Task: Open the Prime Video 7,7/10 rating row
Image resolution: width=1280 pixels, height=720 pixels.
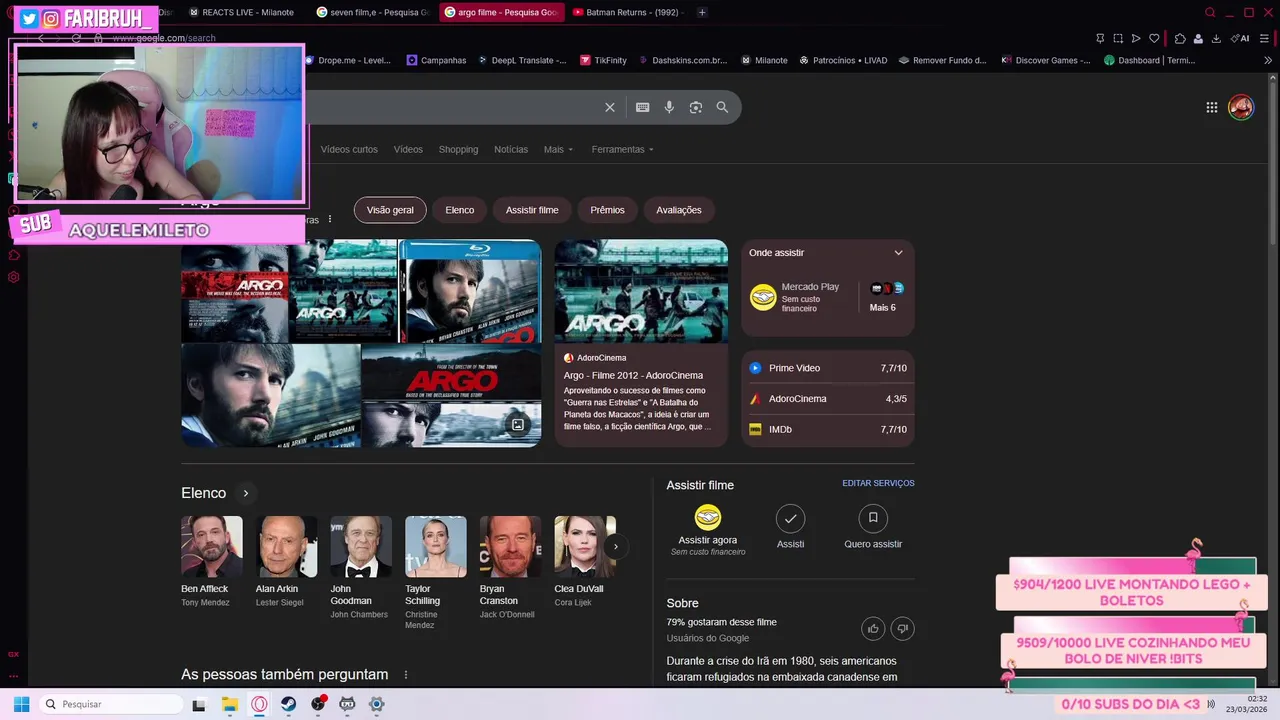Action: 828,368
